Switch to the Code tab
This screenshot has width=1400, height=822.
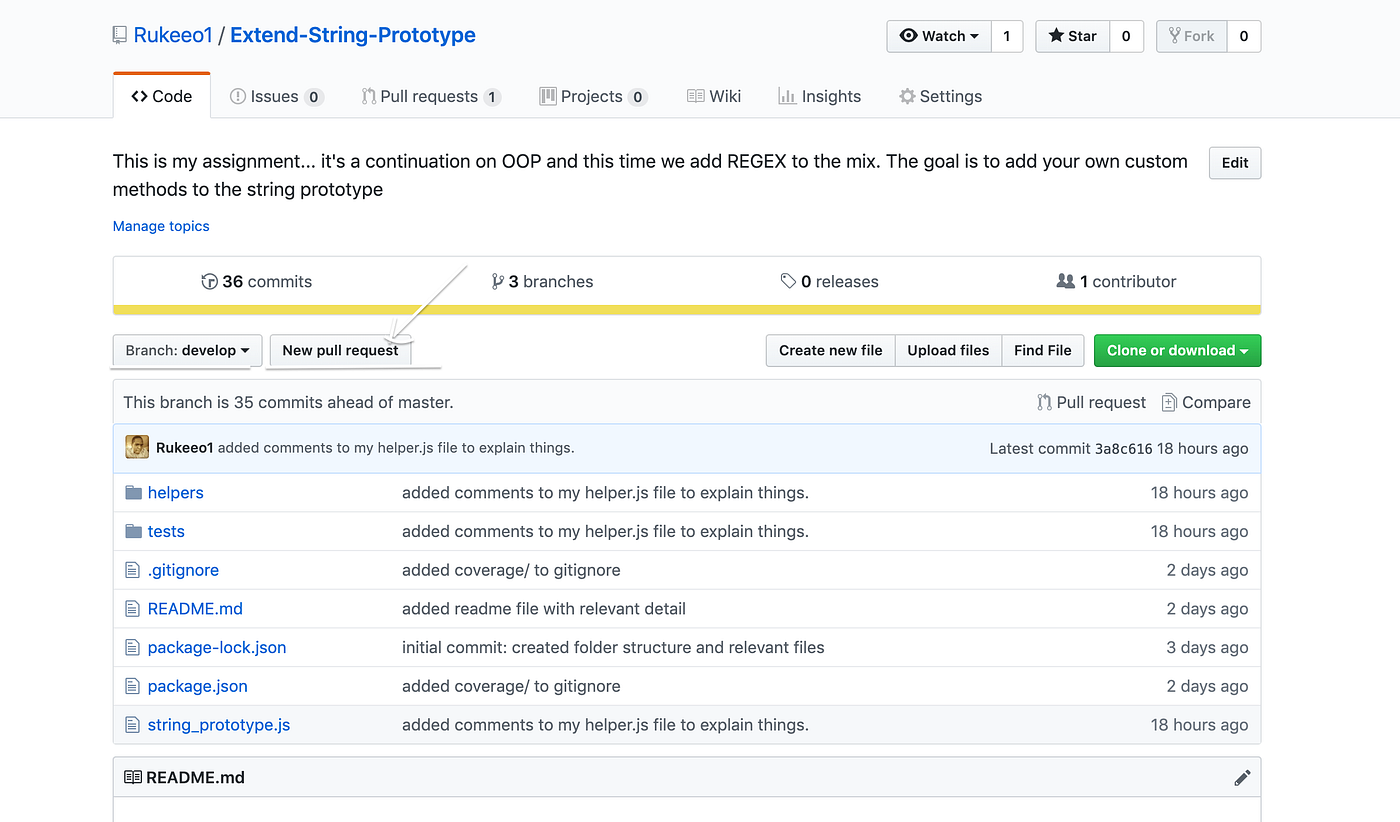161,96
